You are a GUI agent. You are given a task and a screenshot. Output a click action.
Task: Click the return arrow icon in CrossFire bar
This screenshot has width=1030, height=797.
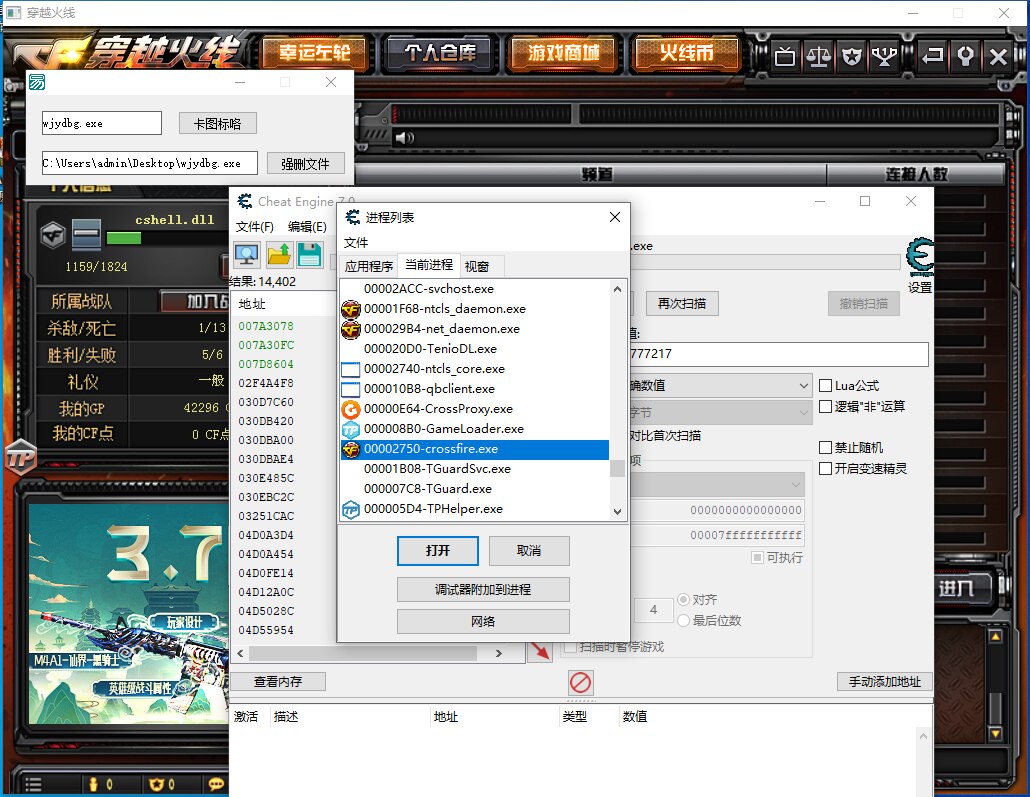(x=932, y=57)
